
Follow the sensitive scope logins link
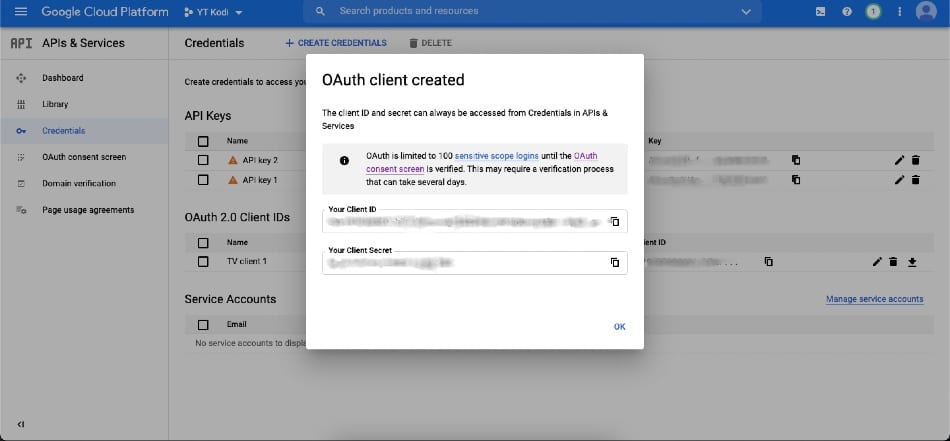[x=496, y=156]
